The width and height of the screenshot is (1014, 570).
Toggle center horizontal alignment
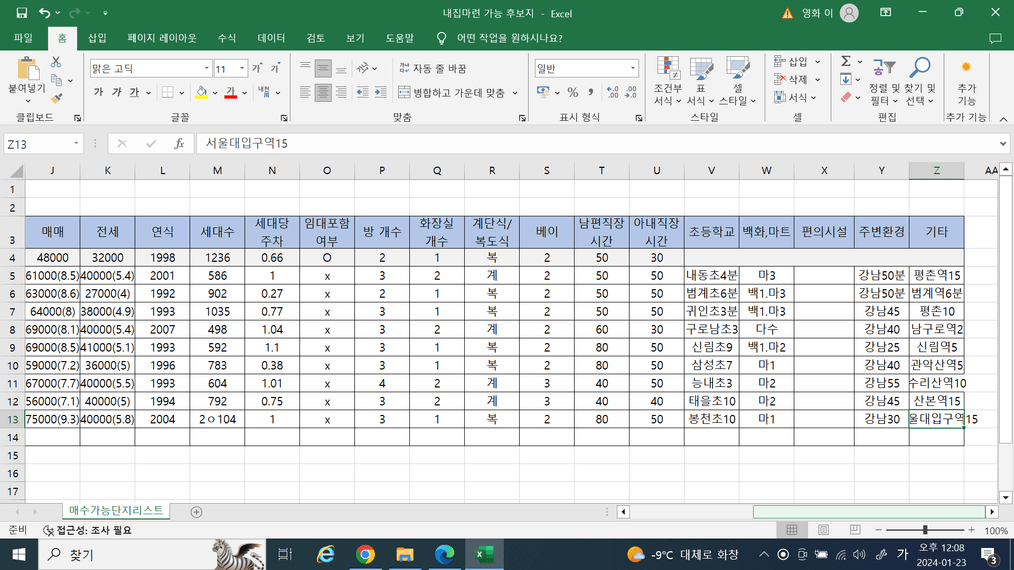(323, 93)
